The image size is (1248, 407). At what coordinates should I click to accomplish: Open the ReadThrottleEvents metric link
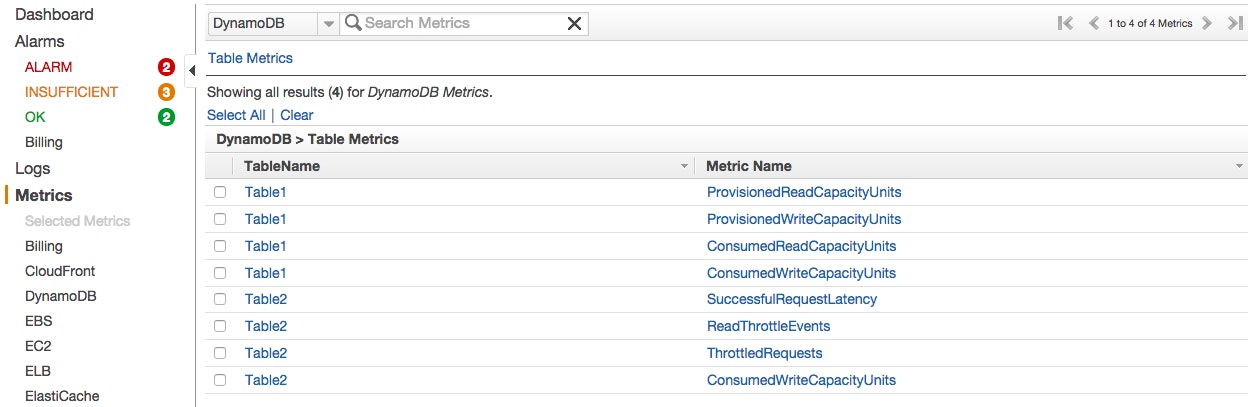[x=768, y=326]
